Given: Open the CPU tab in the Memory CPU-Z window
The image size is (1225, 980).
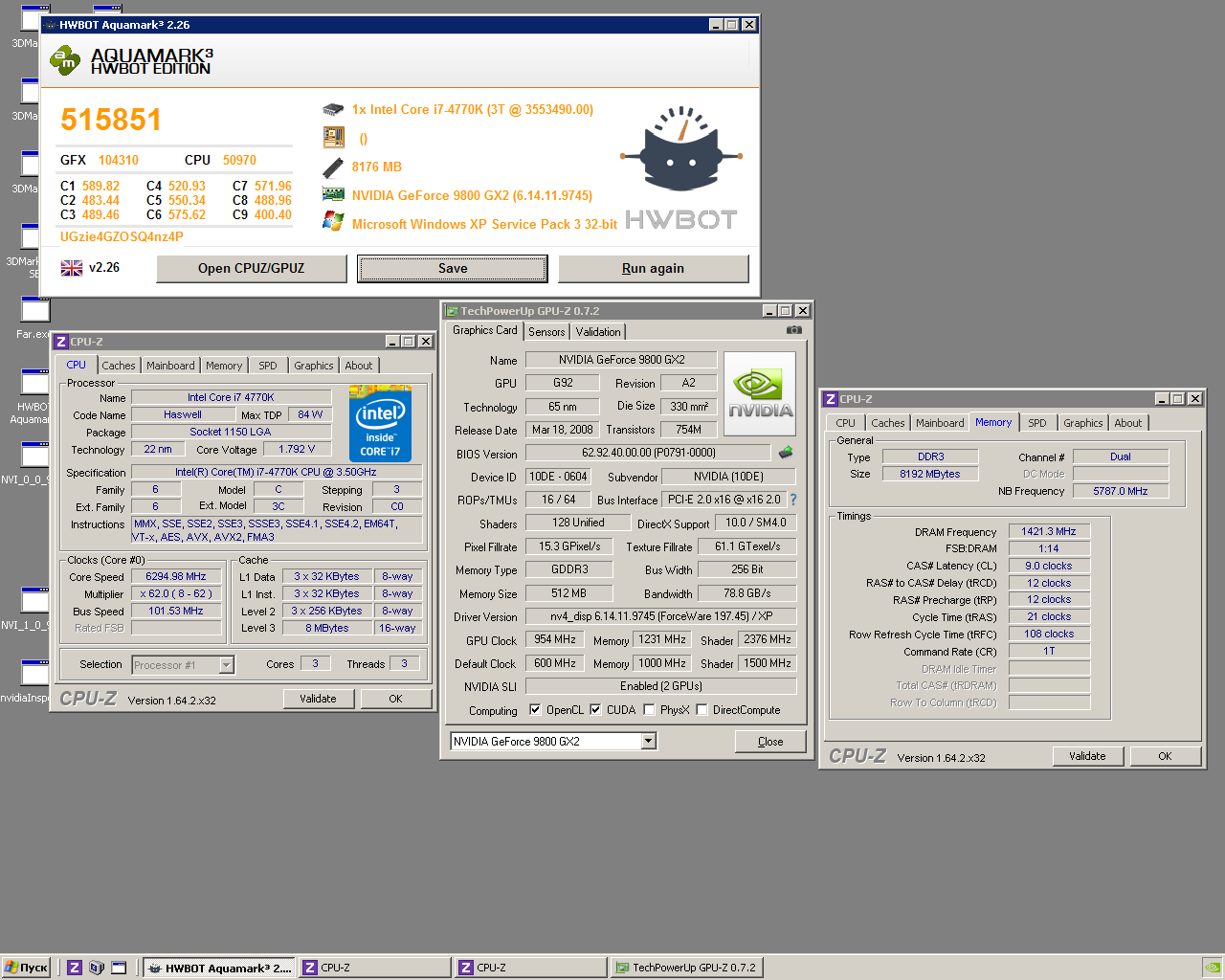Looking at the screenshot, I should [846, 423].
